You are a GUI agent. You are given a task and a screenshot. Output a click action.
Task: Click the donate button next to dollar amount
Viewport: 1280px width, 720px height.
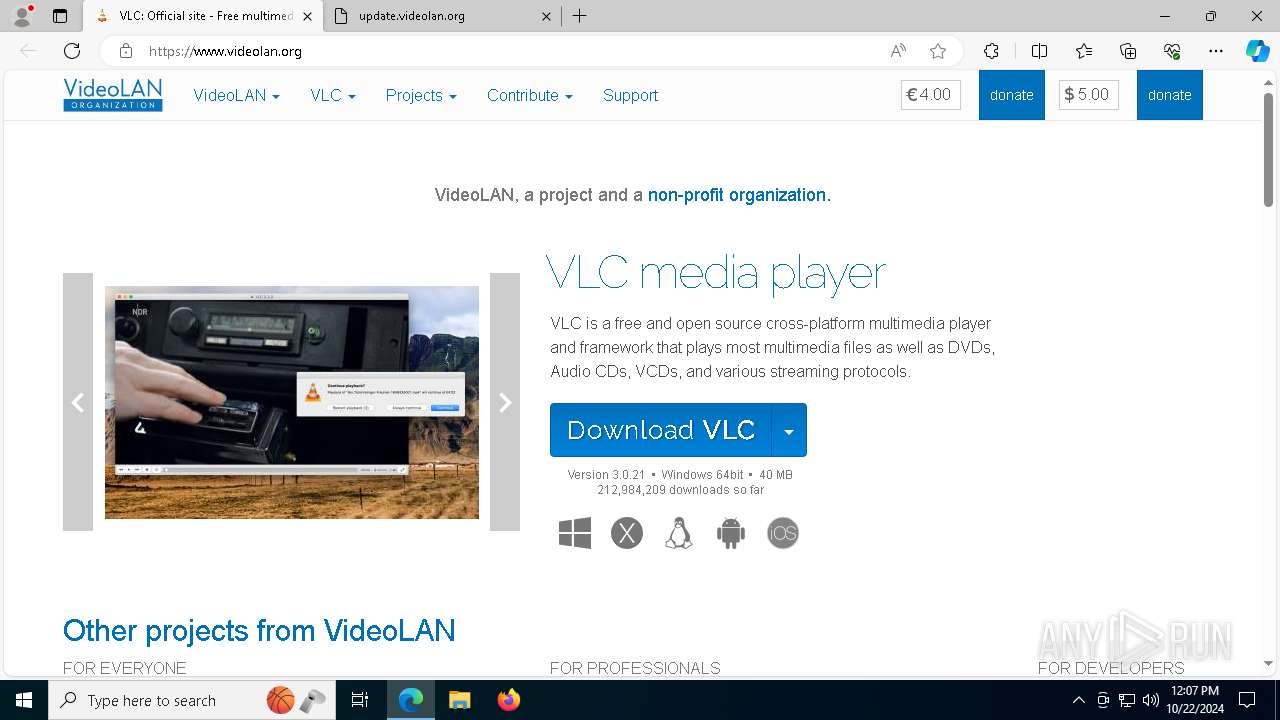pos(1170,95)
